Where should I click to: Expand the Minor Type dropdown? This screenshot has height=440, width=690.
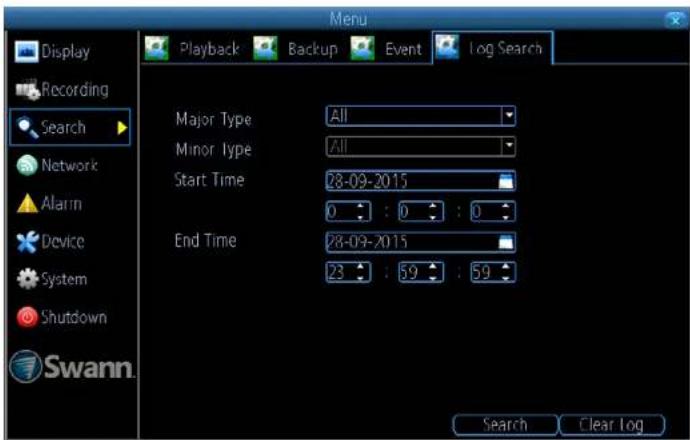[509, 147]
